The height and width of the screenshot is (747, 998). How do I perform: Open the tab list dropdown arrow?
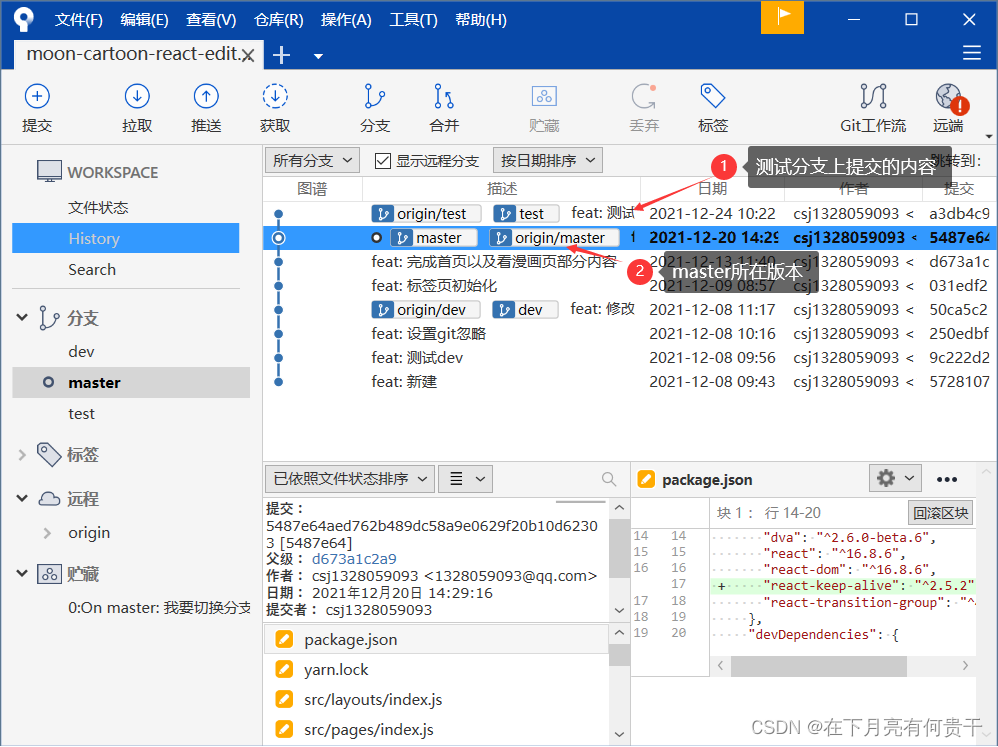point(318,56)
